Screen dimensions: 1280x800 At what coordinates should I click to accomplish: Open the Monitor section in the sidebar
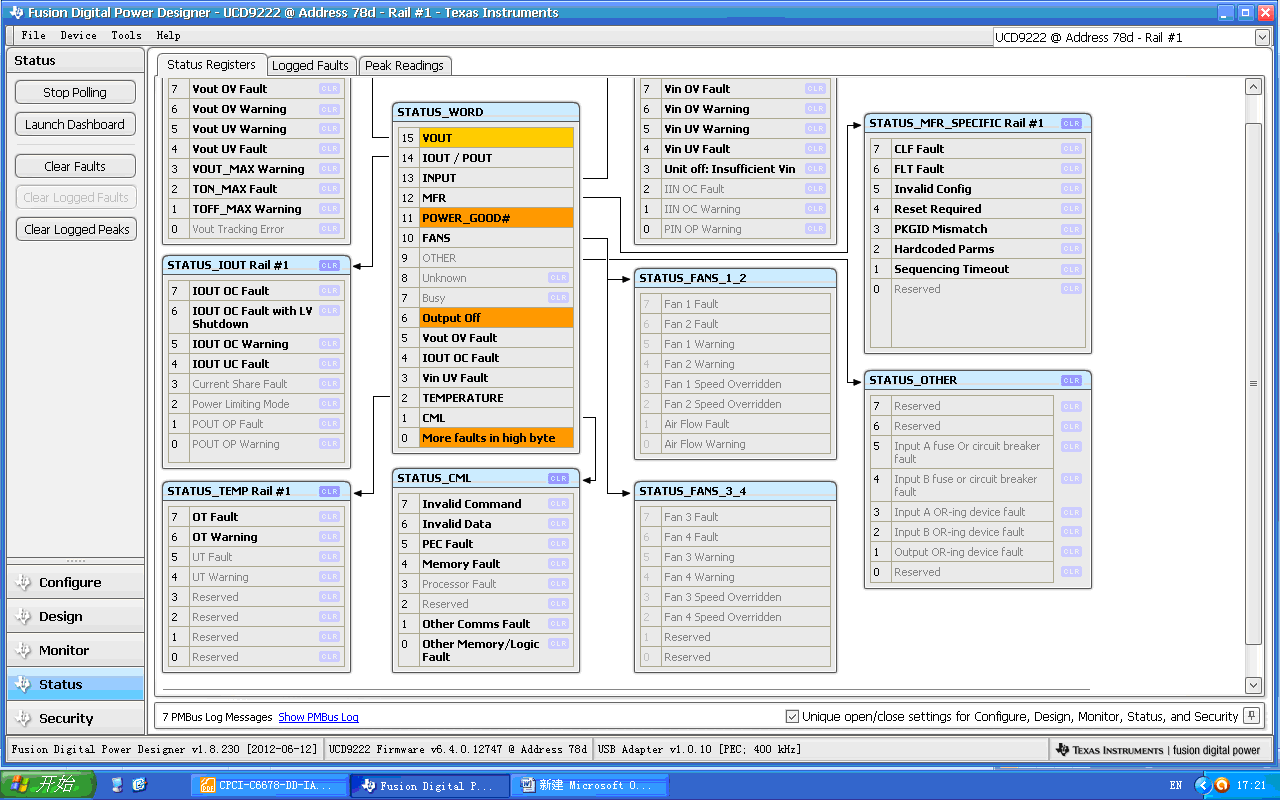click(x=75, y=650)
